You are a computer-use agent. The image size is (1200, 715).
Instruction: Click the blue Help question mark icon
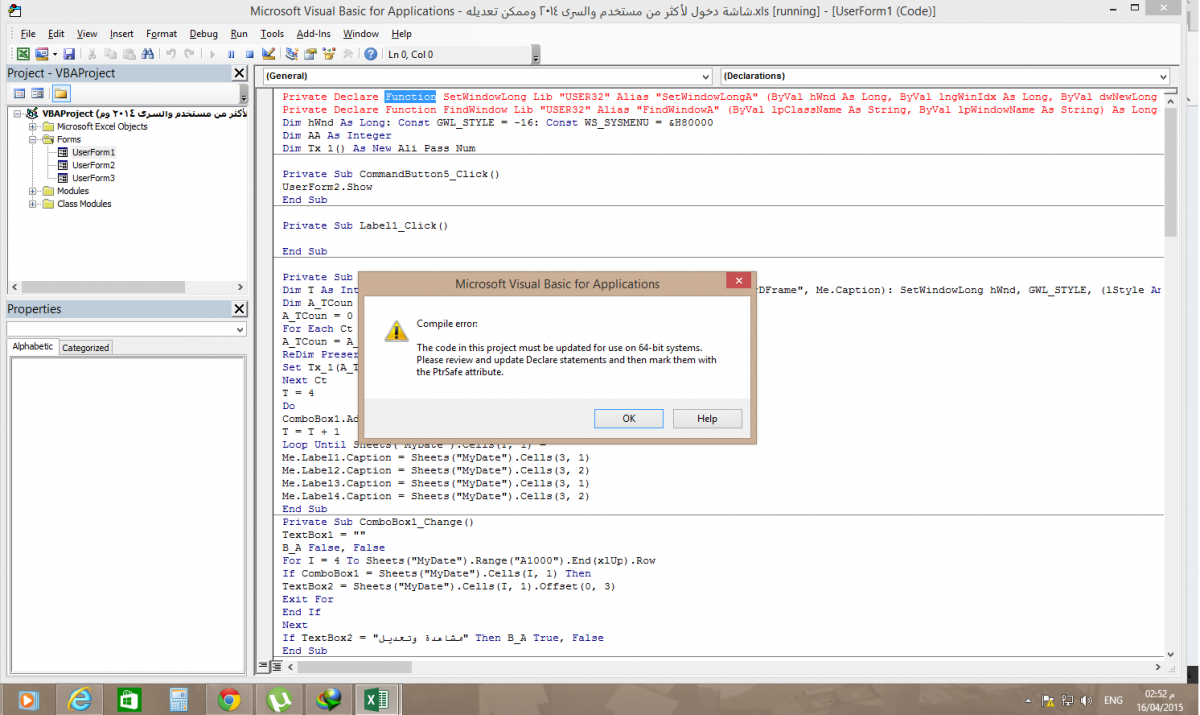tap(371, 54)
